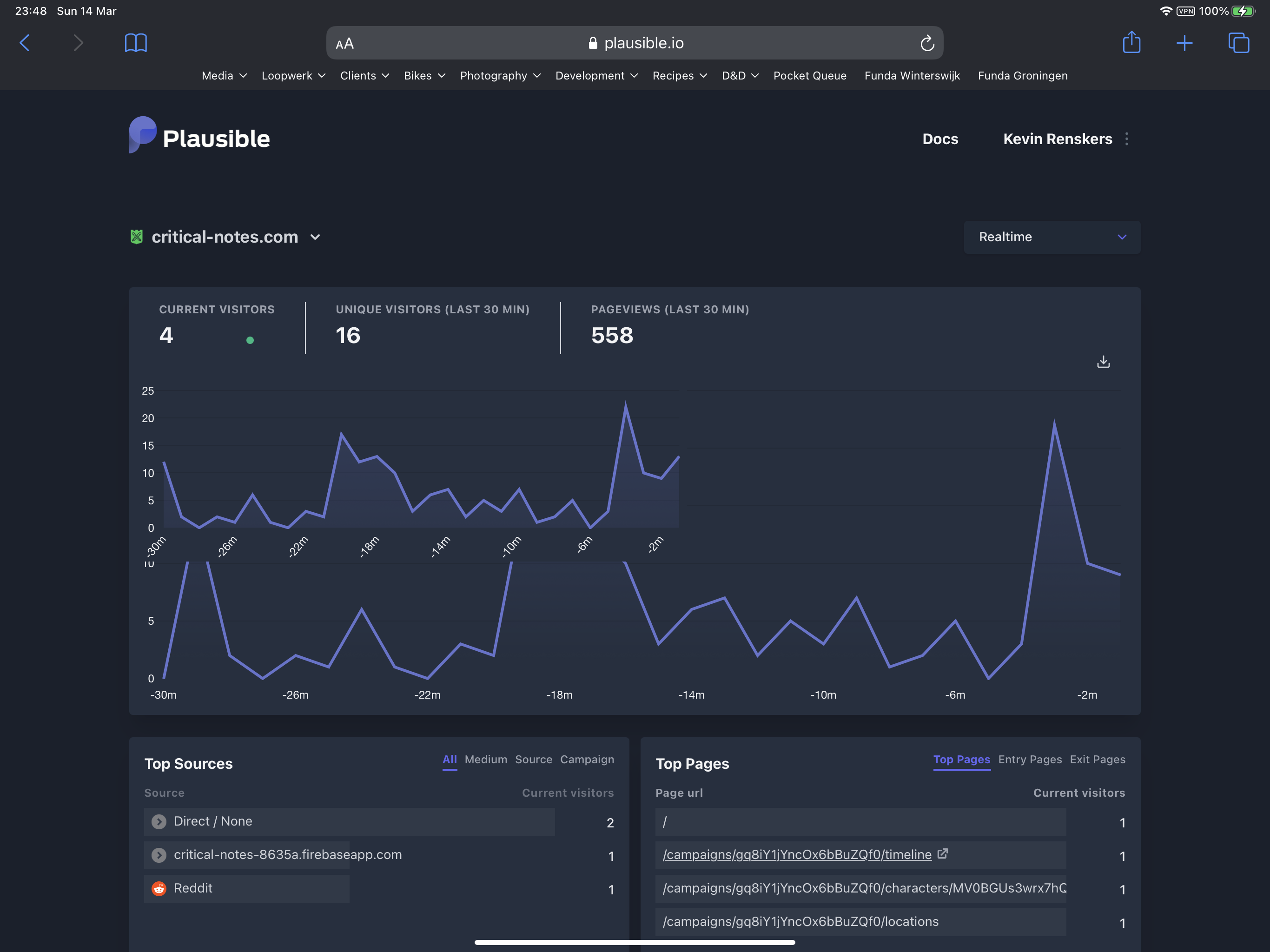Open the Docs link
1270x952 pixels.
(x=940, y=139)
